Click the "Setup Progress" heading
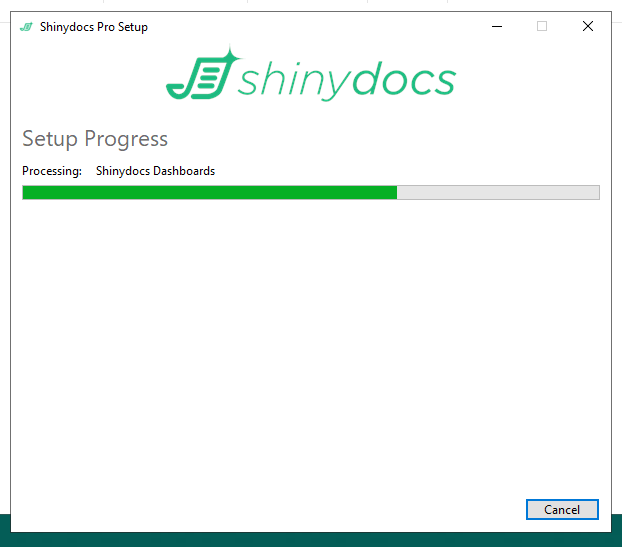Viewport: 622px width, 547px height. coord(95,139)
